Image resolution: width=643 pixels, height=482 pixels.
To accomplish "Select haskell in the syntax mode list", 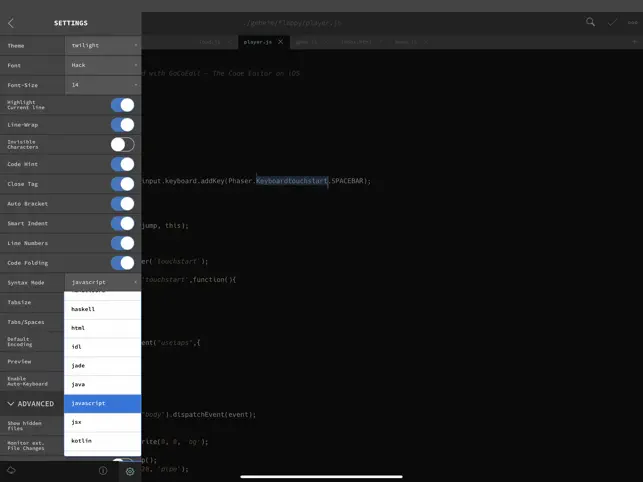I will [x=102, y=309].
